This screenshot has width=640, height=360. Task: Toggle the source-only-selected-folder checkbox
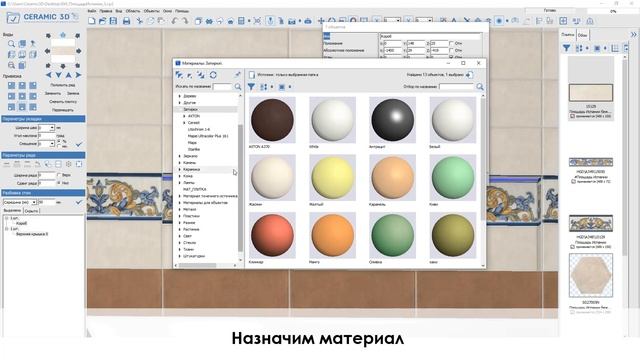[252, 75]
